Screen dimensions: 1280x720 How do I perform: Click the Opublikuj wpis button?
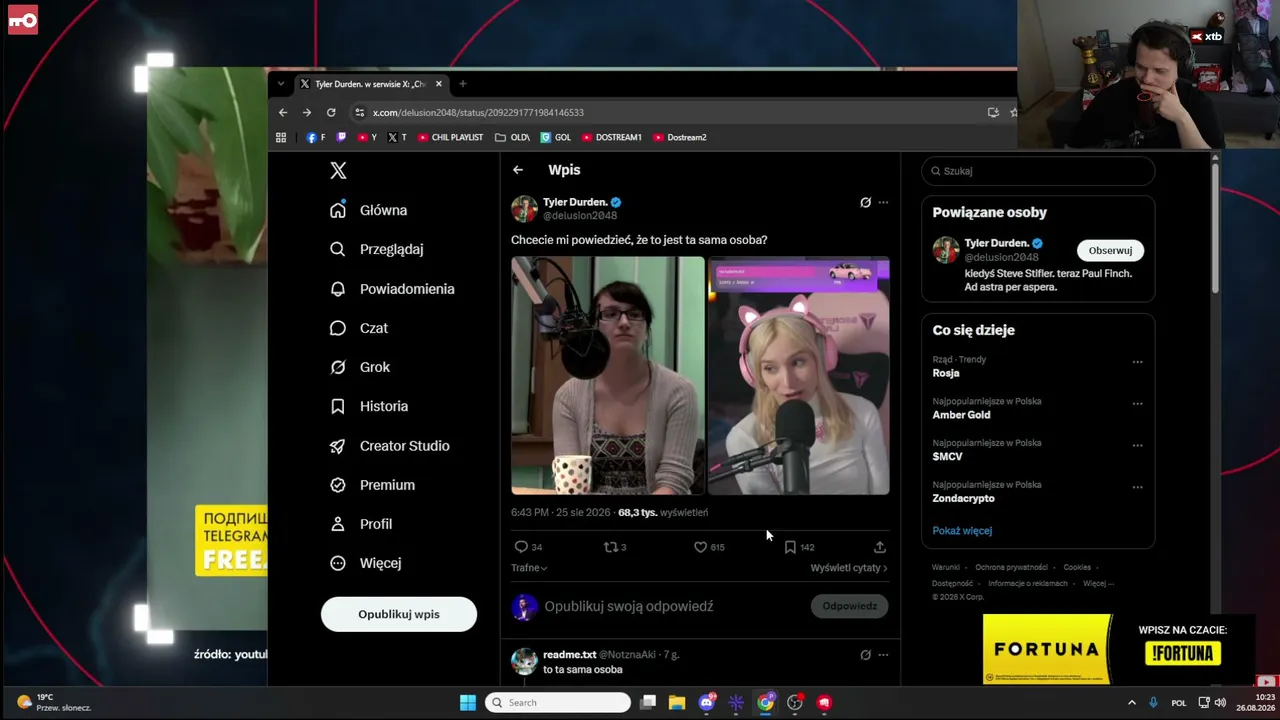click(399, 614)
